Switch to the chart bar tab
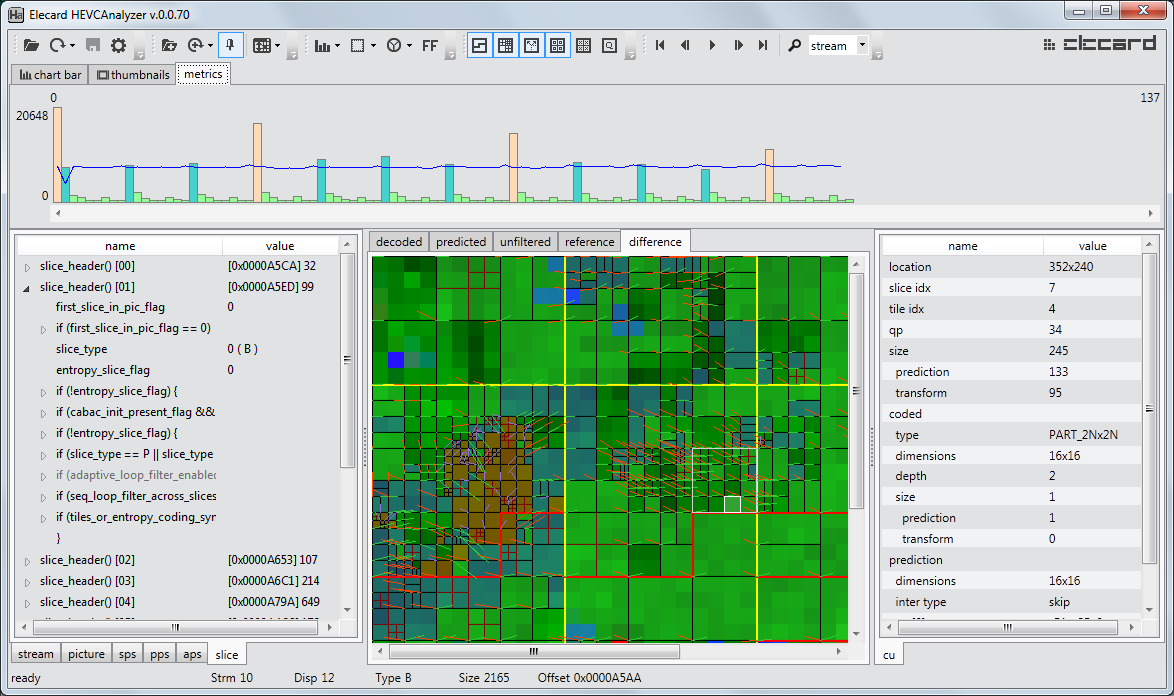Screen dimensions: 1174x696 (50, 75)
